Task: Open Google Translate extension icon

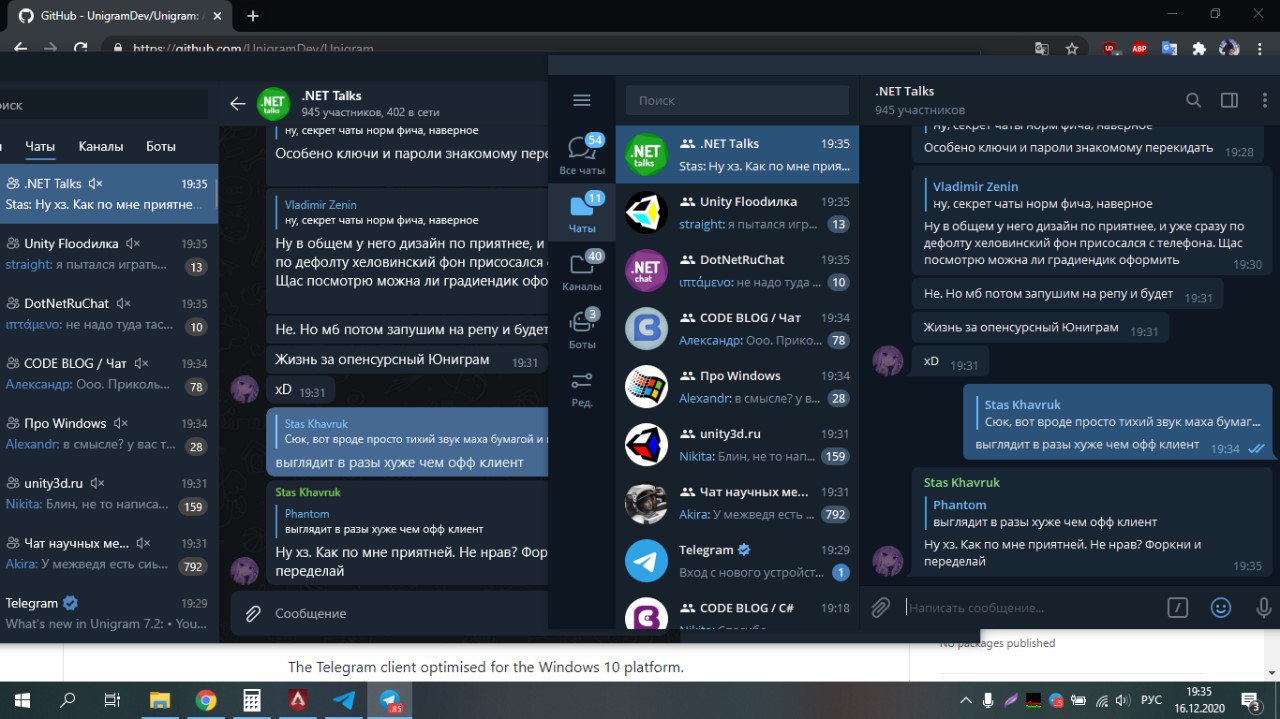Action: pyautogui.click(x=1169, y=48)
